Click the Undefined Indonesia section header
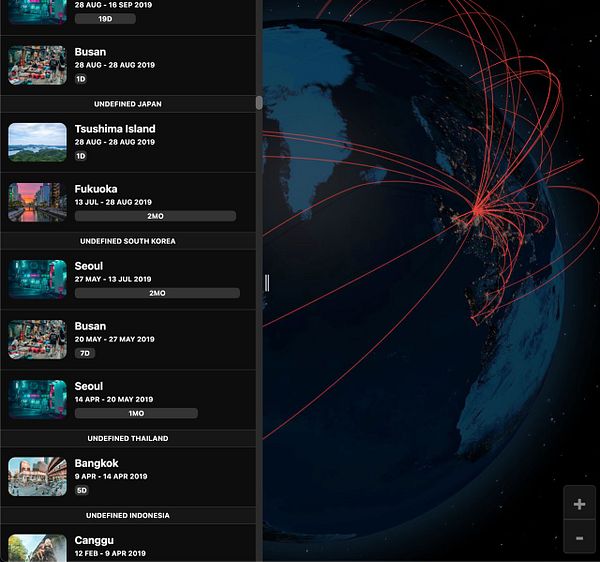 128,515
